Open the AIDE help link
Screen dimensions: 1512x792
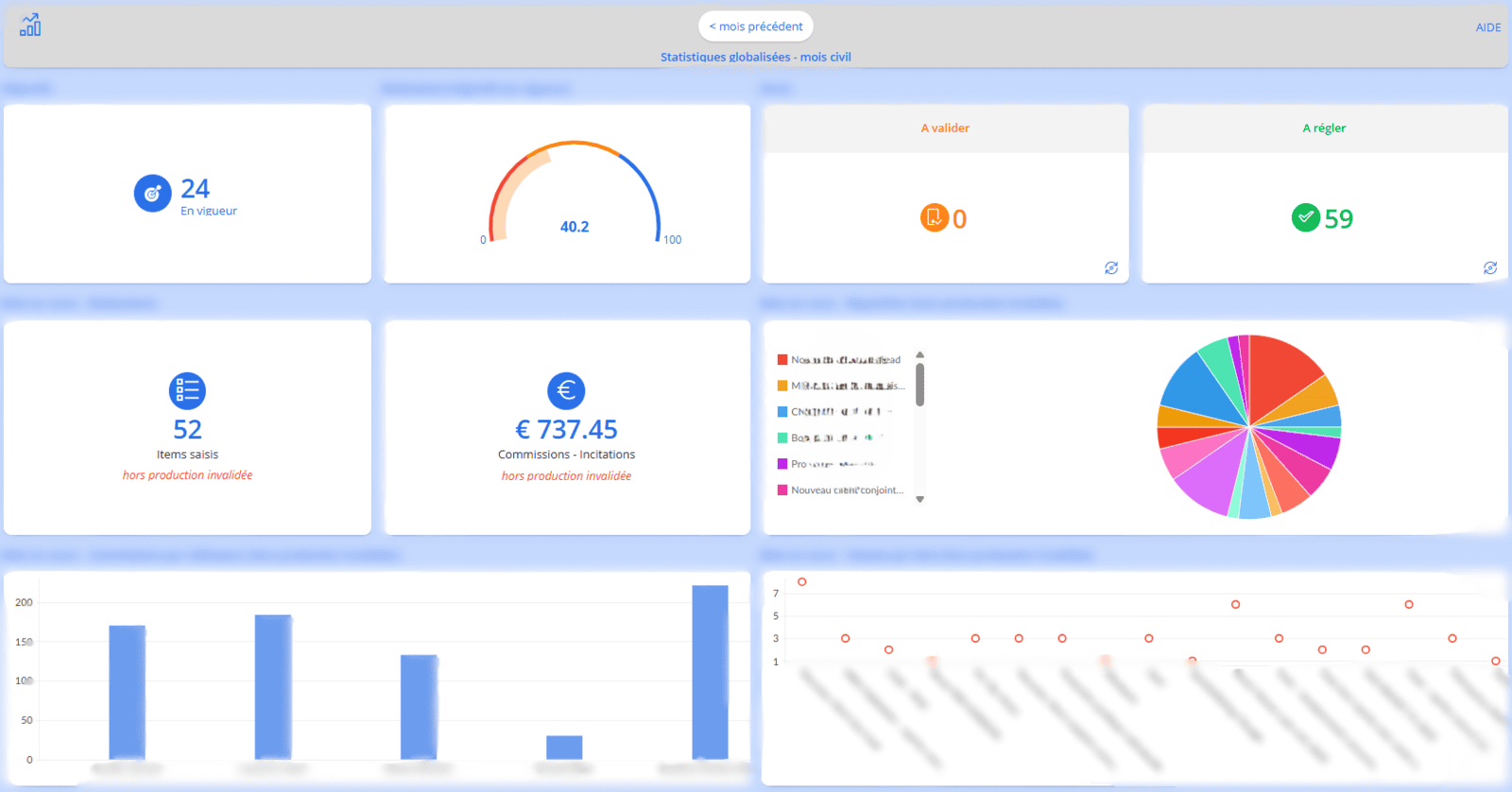1487,27
